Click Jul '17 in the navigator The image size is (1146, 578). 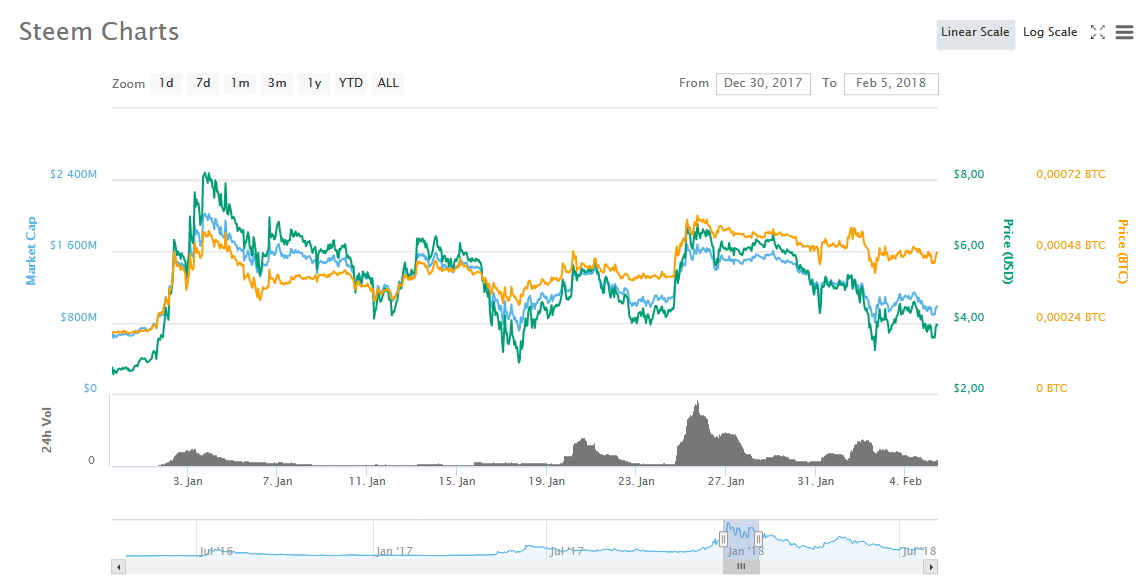pos(566,551)
